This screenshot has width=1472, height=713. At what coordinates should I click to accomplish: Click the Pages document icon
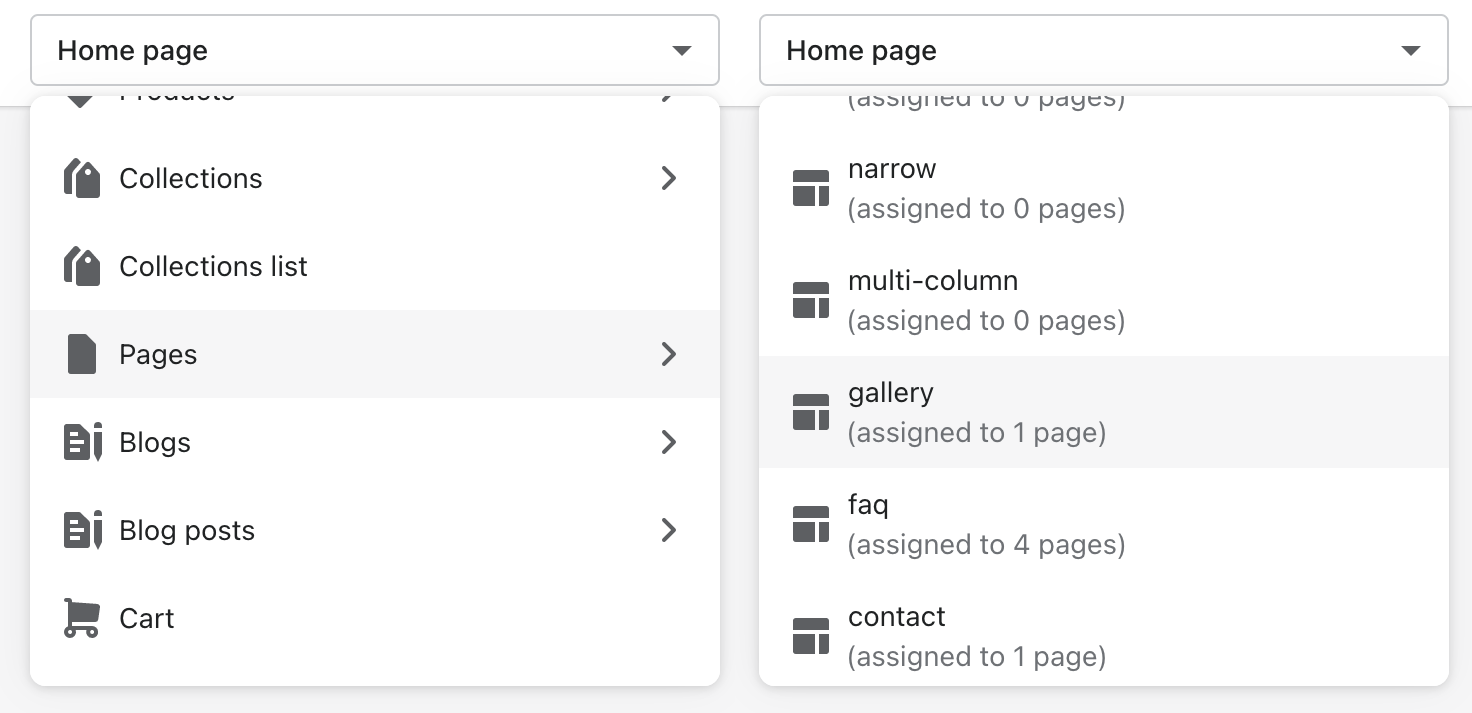82,355
